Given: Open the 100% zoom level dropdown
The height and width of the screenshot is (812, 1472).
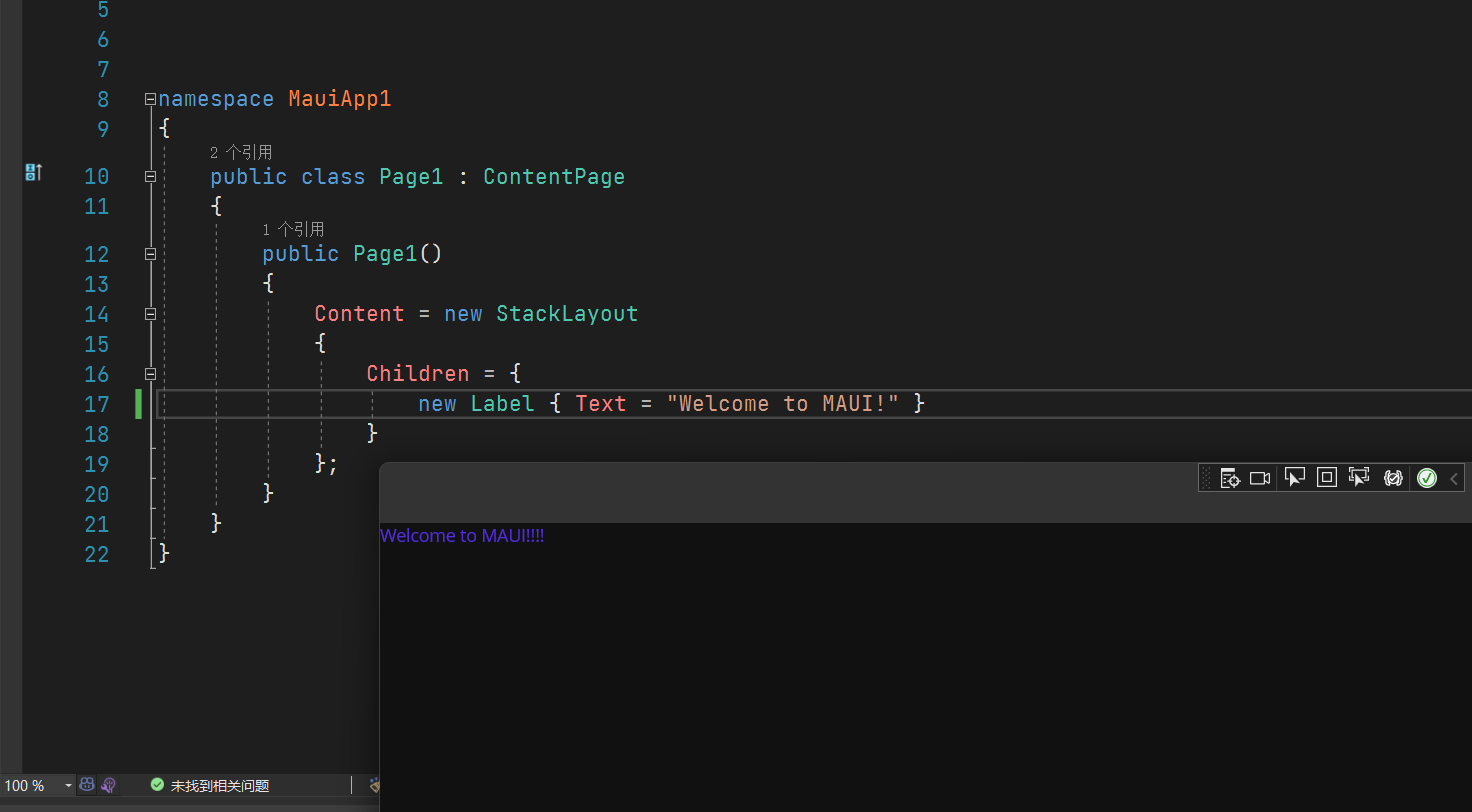Looking at the screenshot, I should tap(67, 785).
